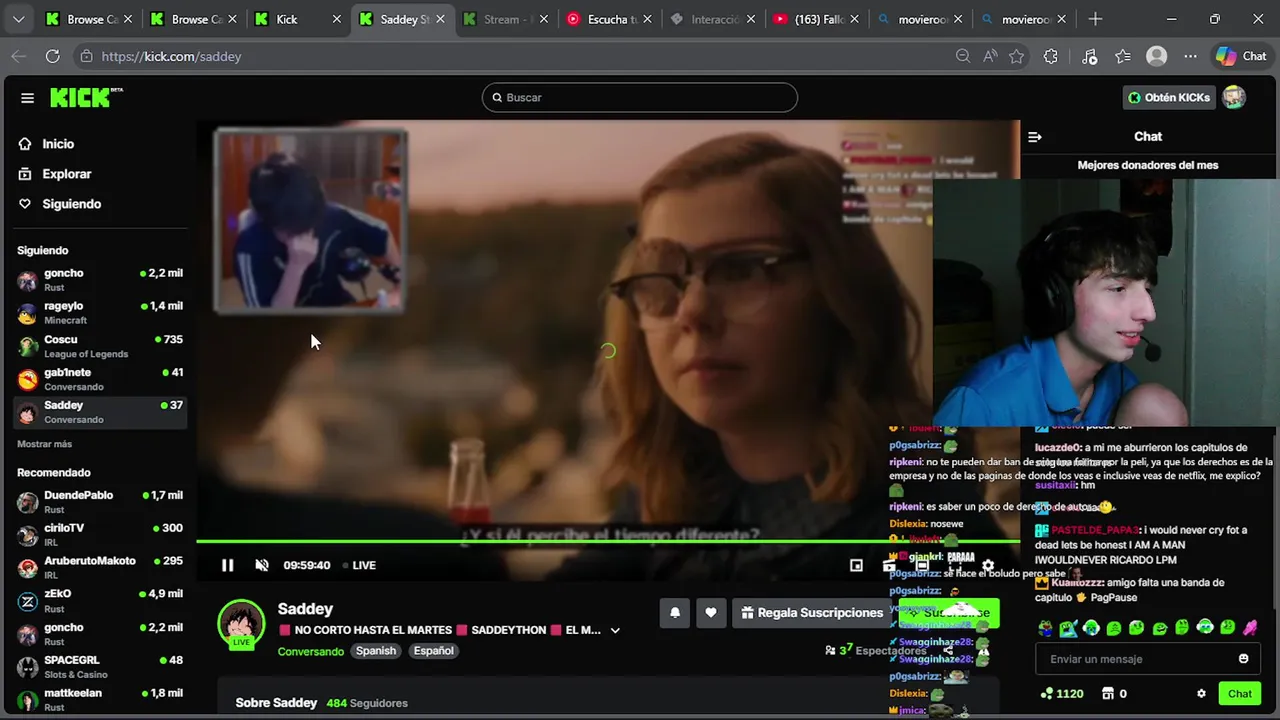Unmute the stream audio
Screen dimensions: 1280x720
click(x=262, y=565)
